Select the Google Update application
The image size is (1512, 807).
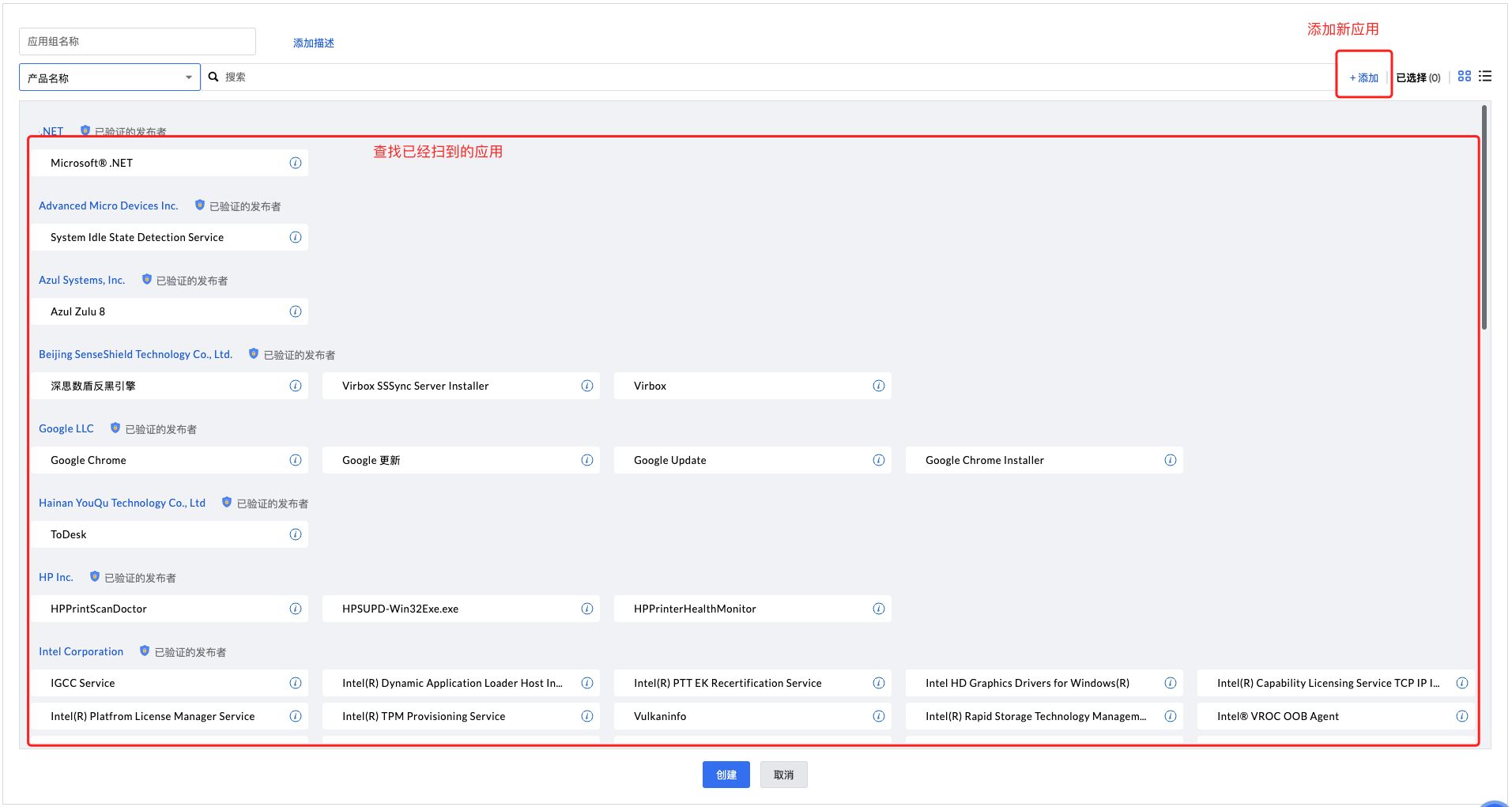pyautogui.click(x=753, y=460)
